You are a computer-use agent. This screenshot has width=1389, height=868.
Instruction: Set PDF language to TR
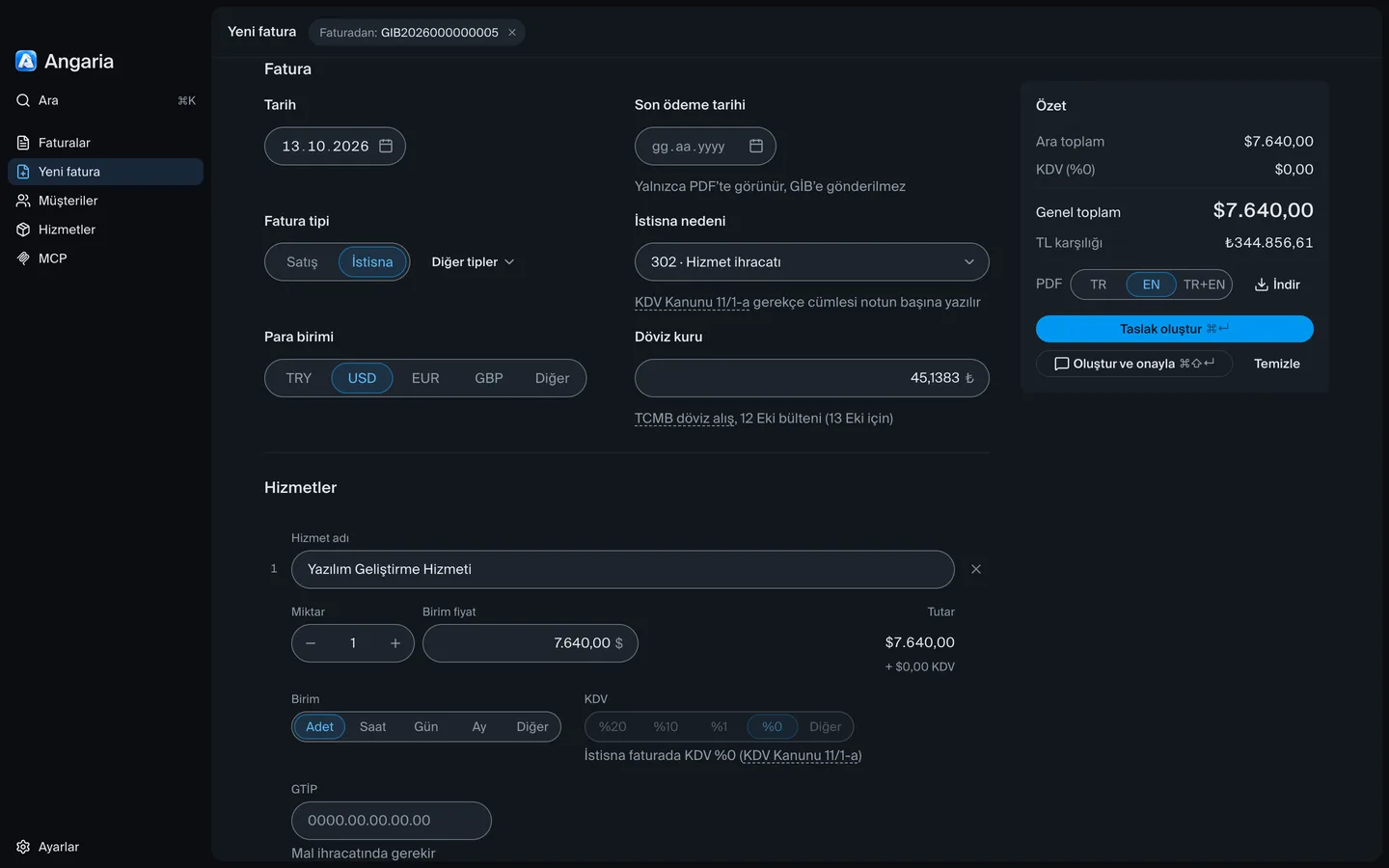pyautogui.click(x=1099, y=285)
